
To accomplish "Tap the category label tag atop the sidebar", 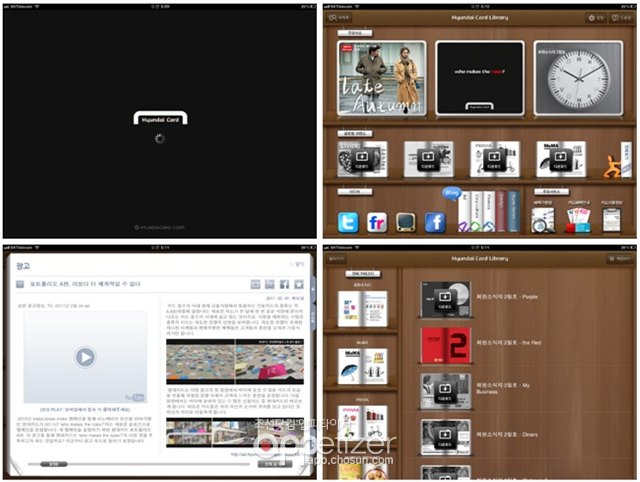I will (x=363, y=274).
